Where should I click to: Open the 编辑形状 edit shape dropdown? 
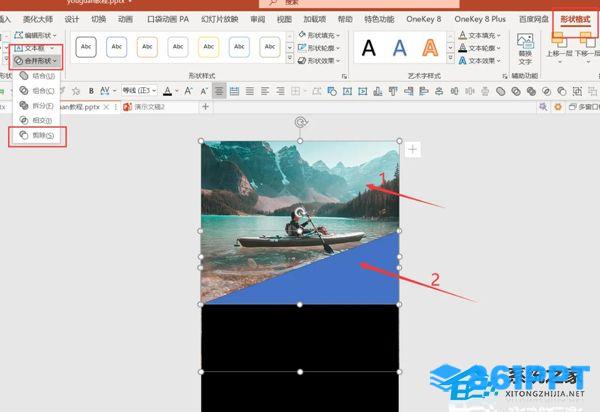(35, 35)
